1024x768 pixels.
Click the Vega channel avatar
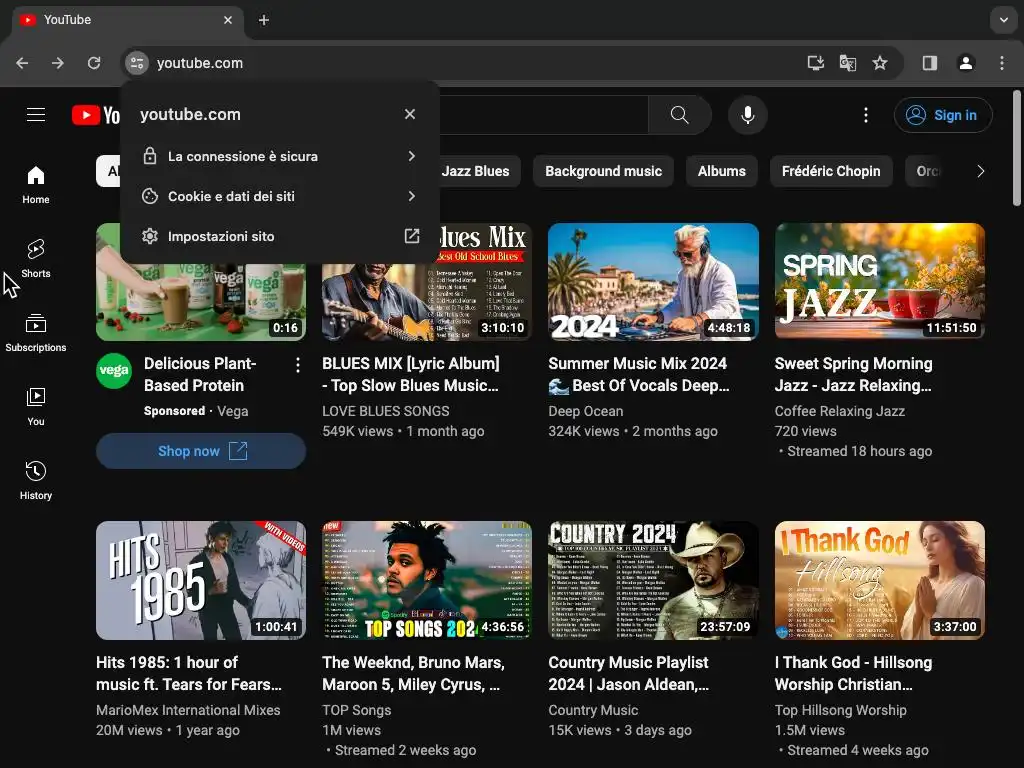(x=114, y=371)
